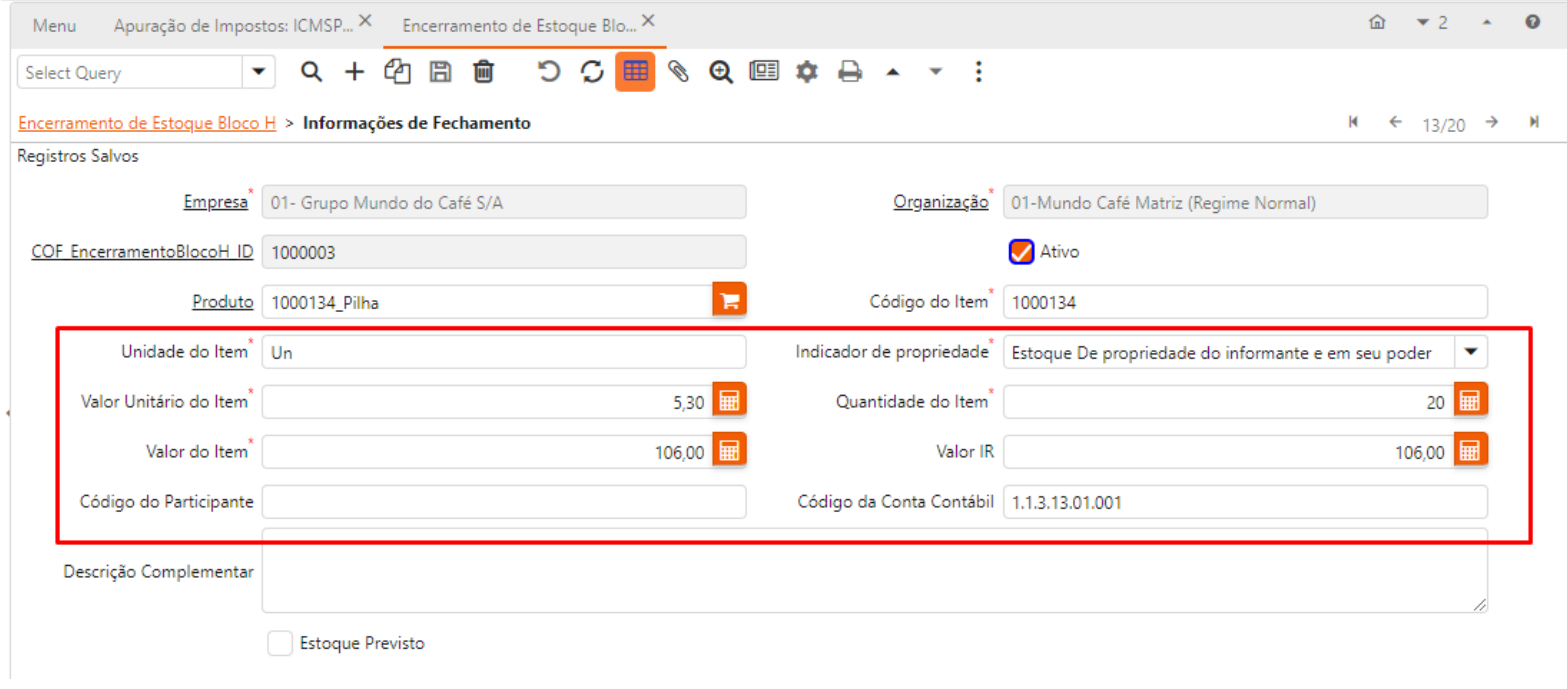Open Indicador de propriedade dropdown arrow

1471,352
